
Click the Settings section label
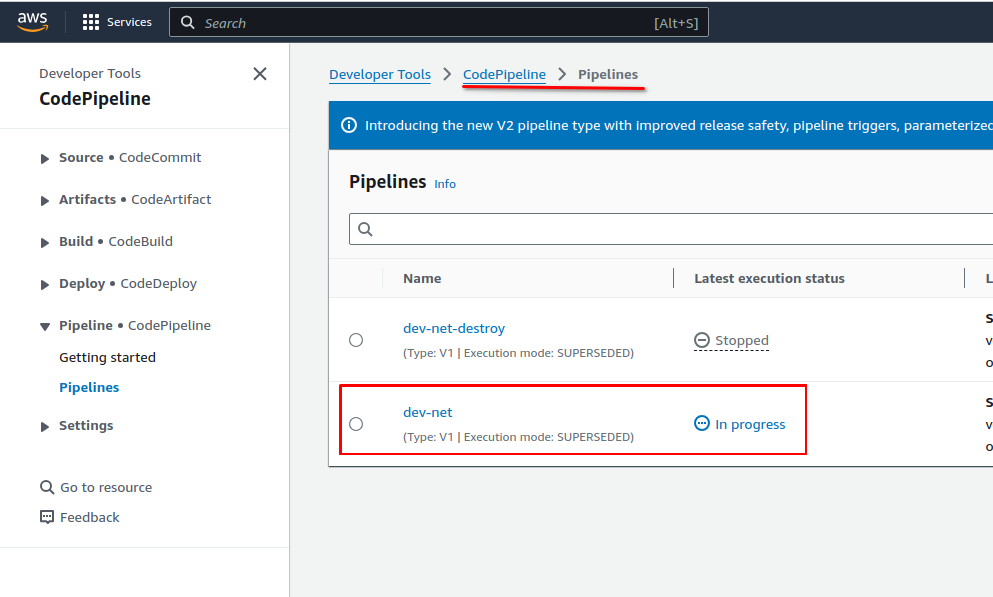[86, 425]
